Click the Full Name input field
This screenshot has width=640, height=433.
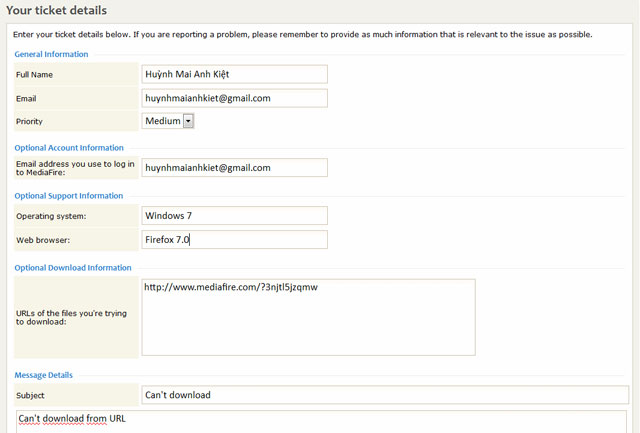coord(235,74)
